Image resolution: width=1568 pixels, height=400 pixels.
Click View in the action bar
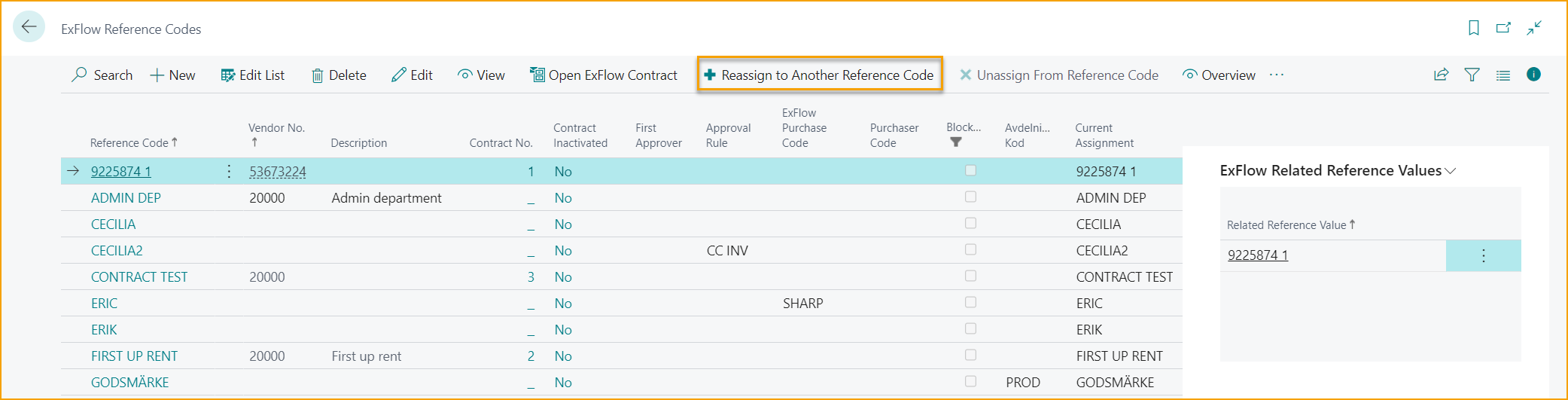481,75
